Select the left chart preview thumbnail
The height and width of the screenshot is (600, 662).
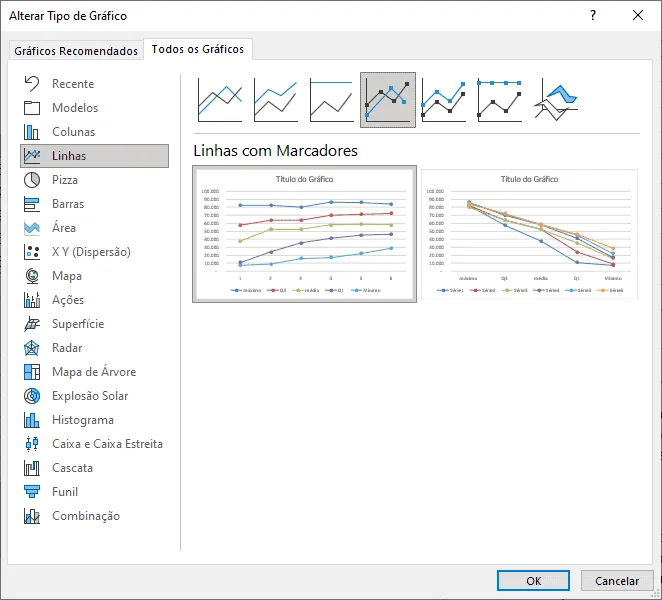304,234
